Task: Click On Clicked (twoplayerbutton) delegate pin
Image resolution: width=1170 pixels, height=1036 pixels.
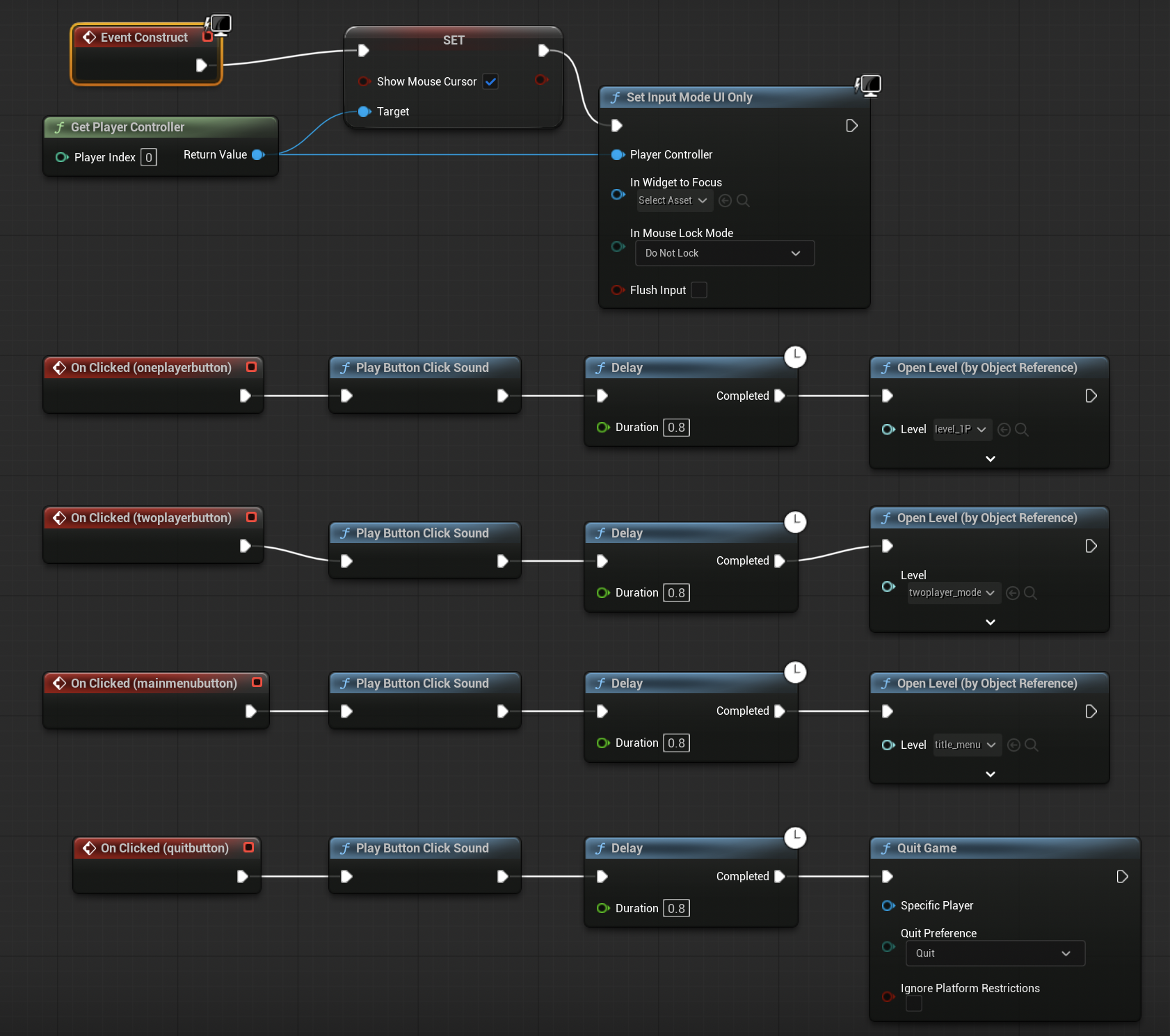Action: coord(252,517)
